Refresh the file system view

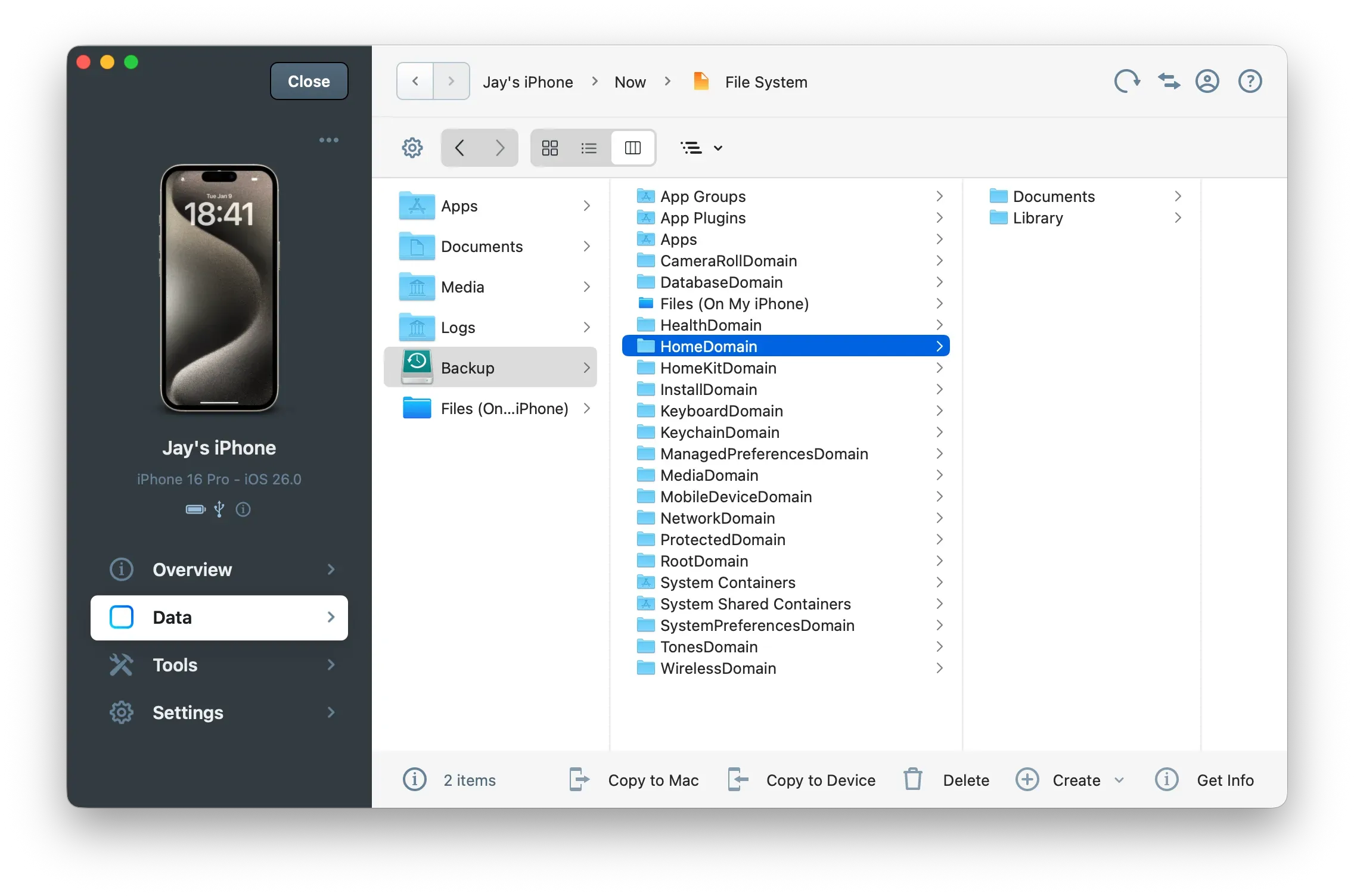point(1126,81)
